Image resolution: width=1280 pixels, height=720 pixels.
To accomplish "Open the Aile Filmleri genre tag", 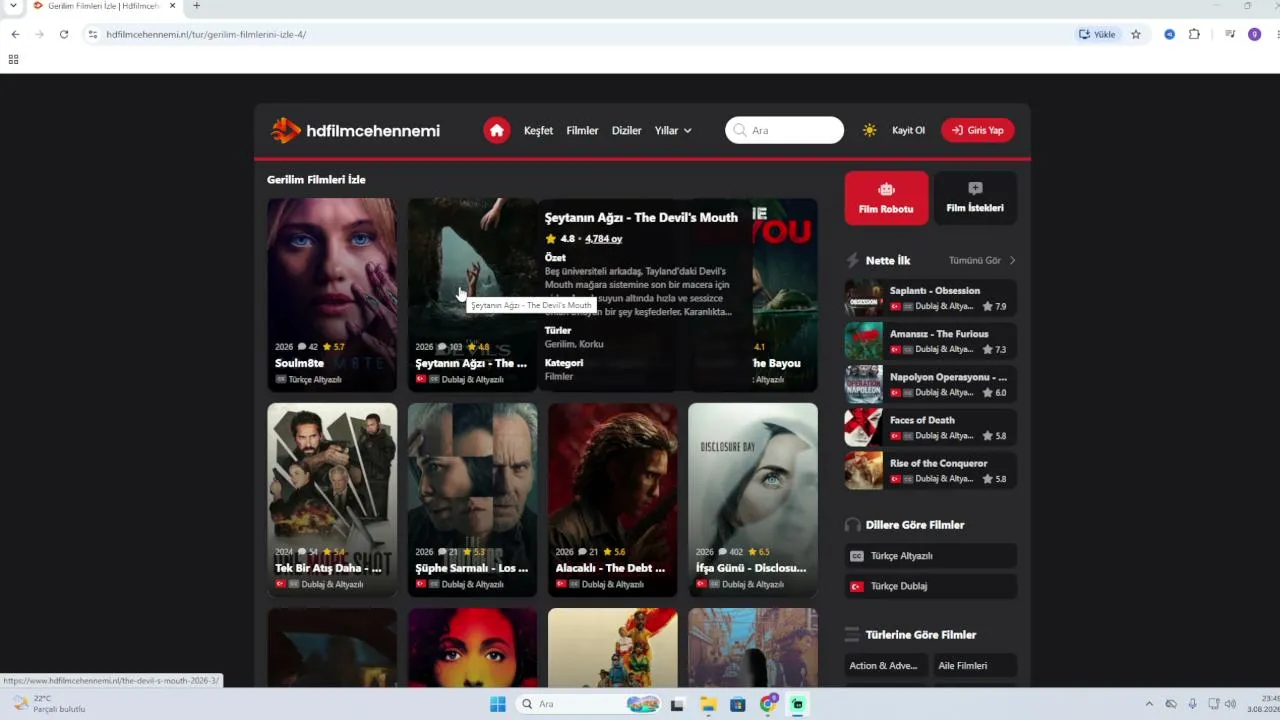I will 975,665.
